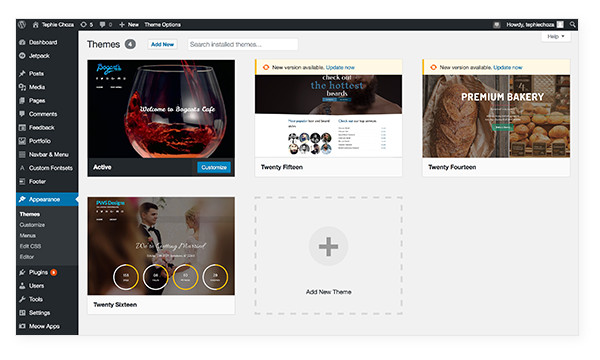Open Custom Fontsets item
The height and width of the screenshot is (360, 600).
tap(51, 168)
